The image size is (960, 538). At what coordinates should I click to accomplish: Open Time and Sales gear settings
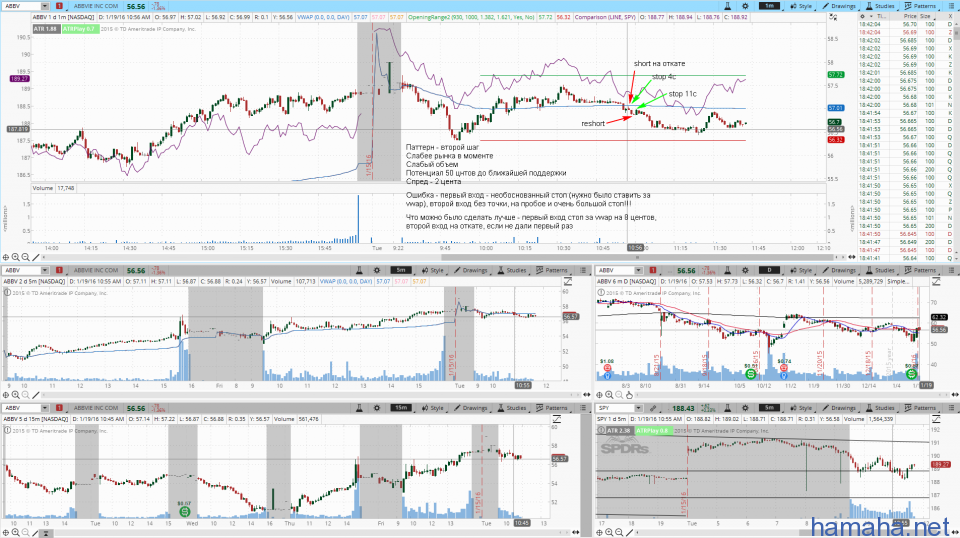coord(863,17)
